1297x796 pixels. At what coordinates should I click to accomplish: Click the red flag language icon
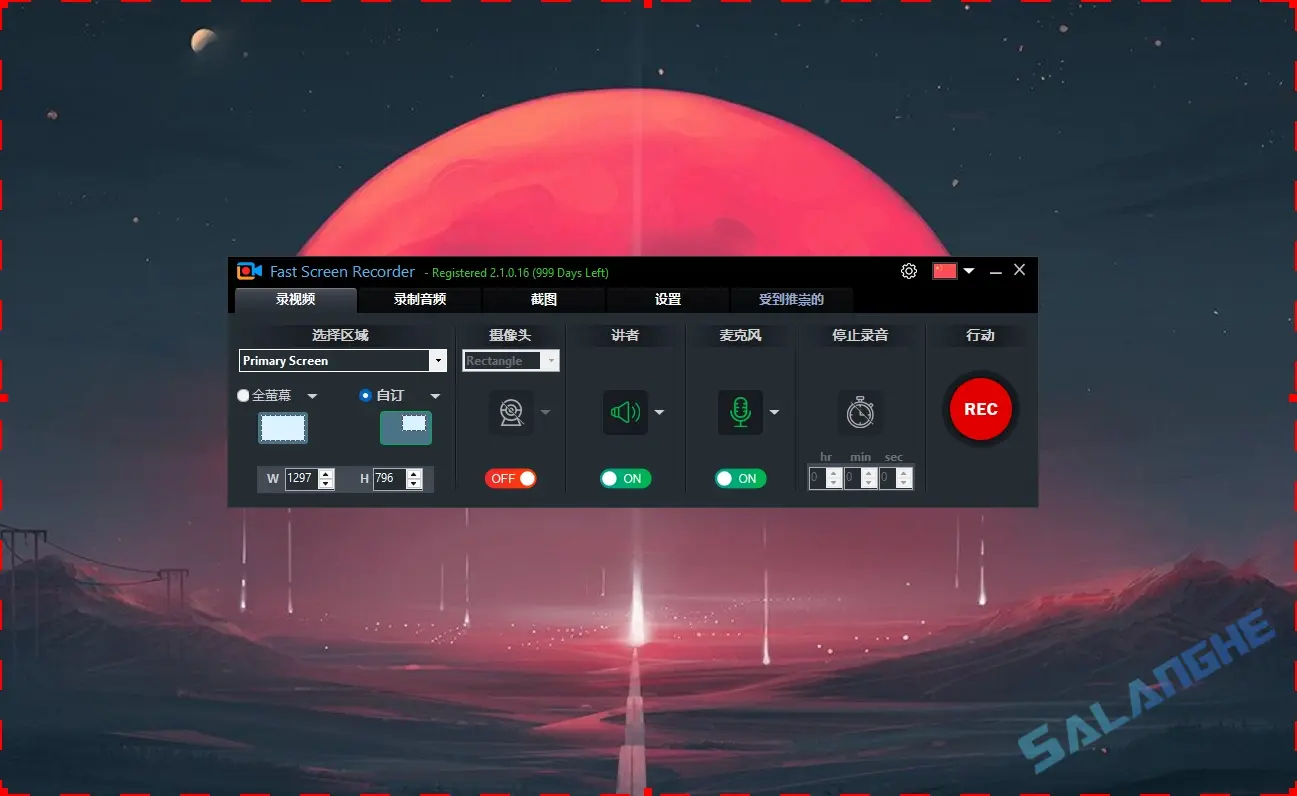click(x=944, y=270)
